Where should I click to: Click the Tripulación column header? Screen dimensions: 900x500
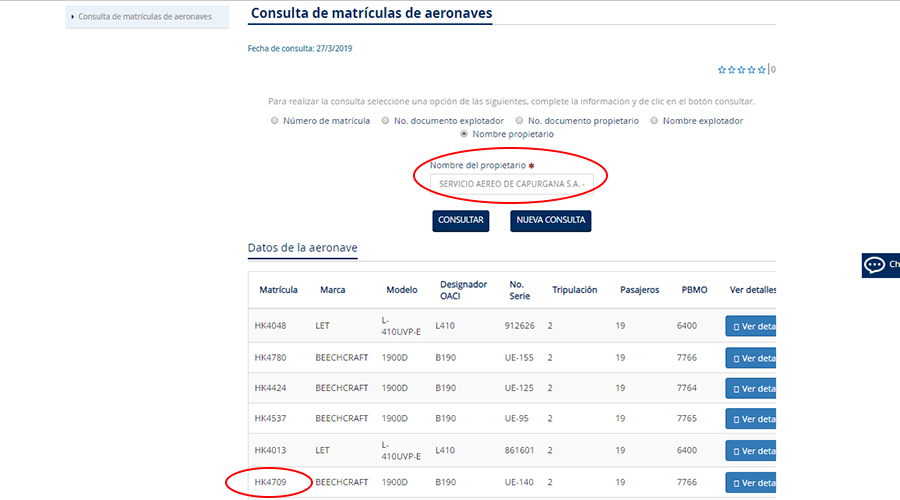575,290
